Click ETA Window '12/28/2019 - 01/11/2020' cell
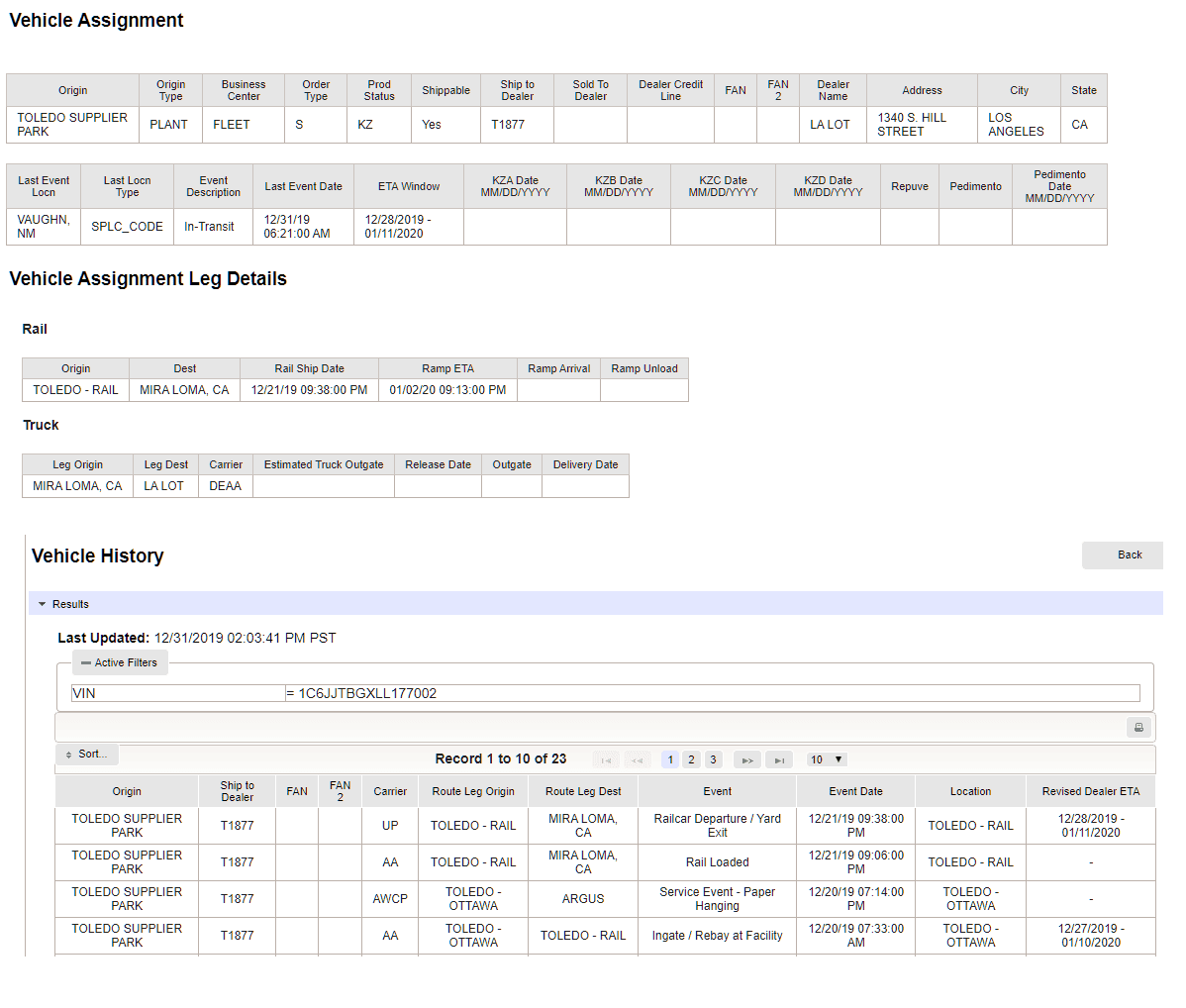The image size is (1186, 1008). pos(409,227)
